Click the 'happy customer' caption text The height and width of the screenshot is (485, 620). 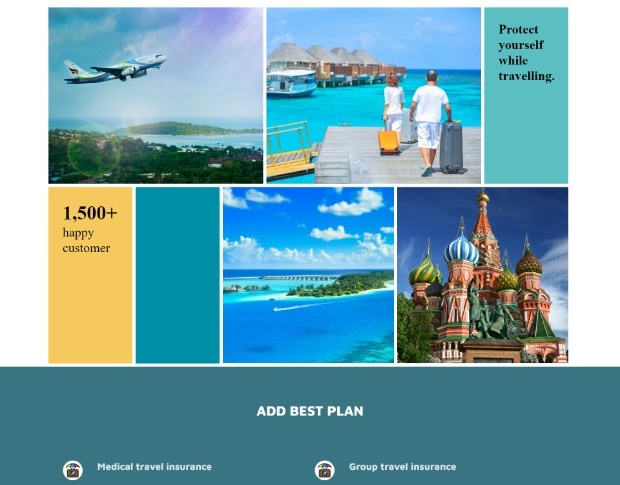(86, 240)
